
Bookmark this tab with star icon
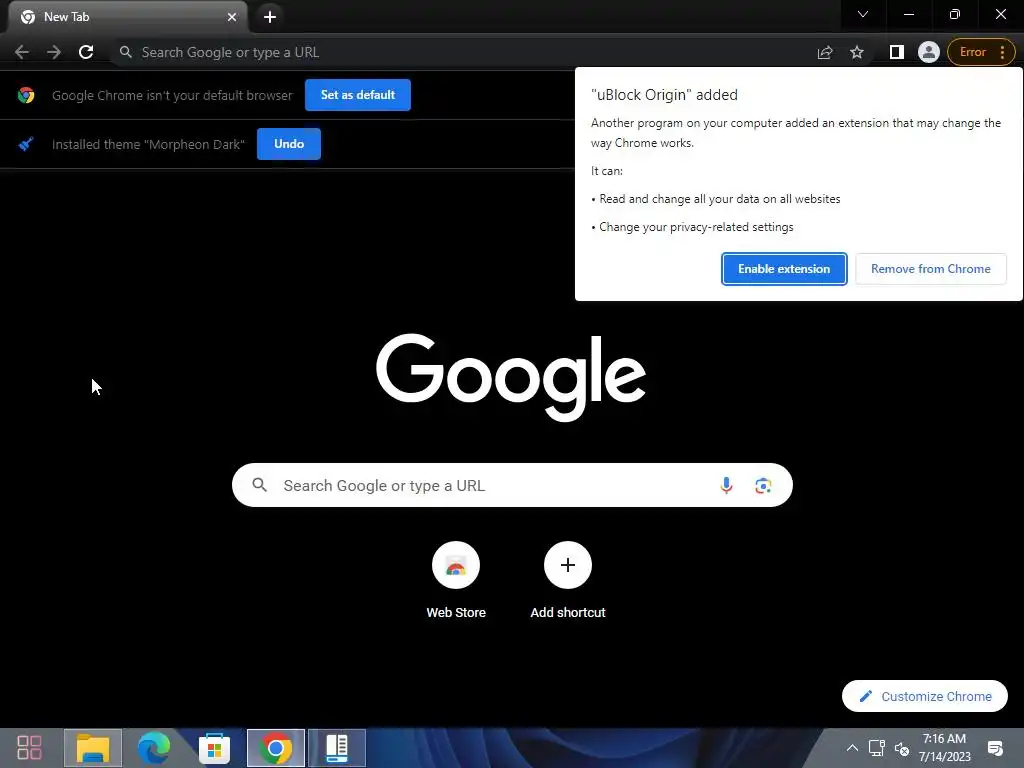click(857, 52)
